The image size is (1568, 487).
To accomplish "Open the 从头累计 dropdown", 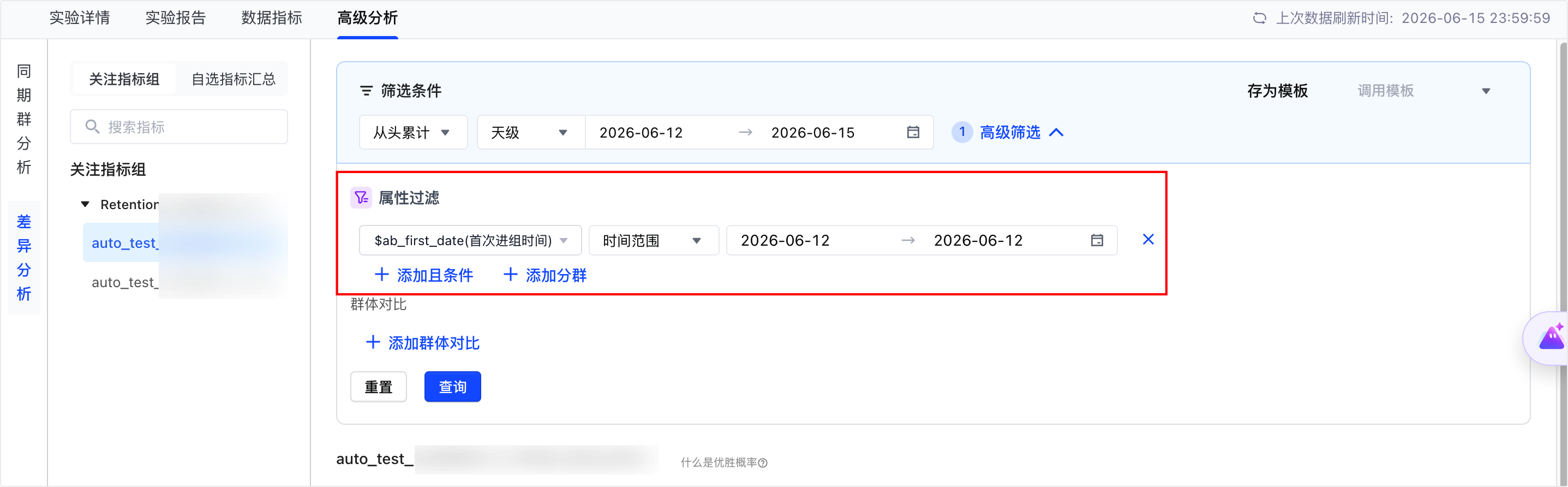I will [x=412, y=132].
